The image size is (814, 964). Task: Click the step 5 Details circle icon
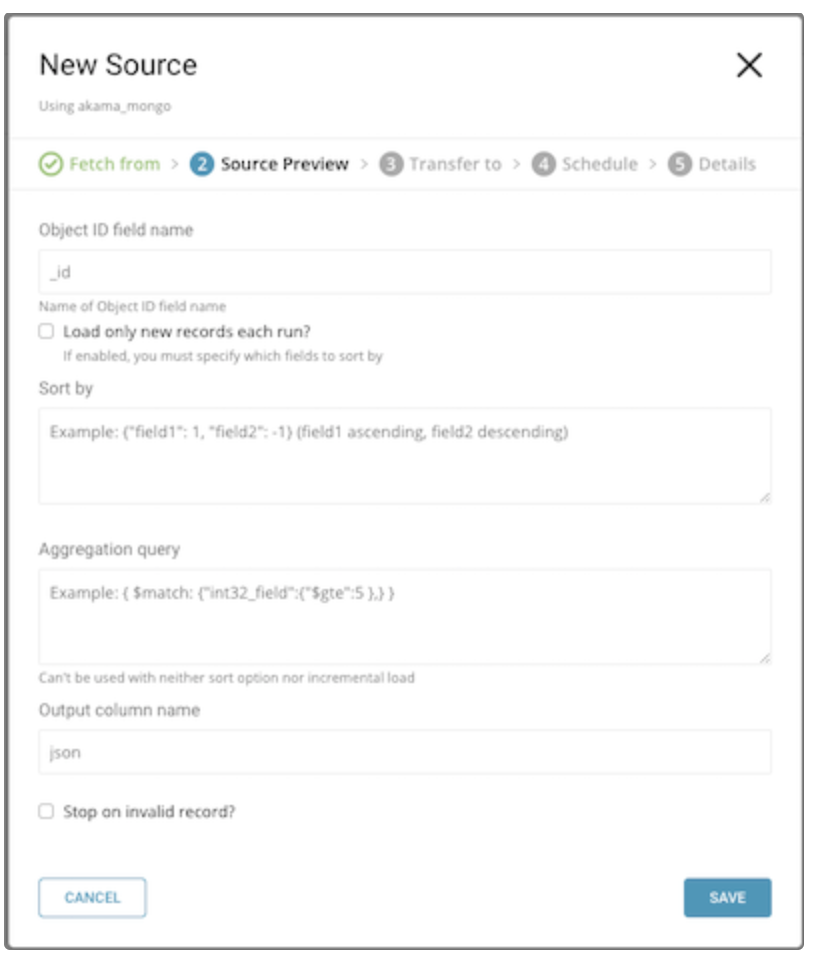[680, 164]
